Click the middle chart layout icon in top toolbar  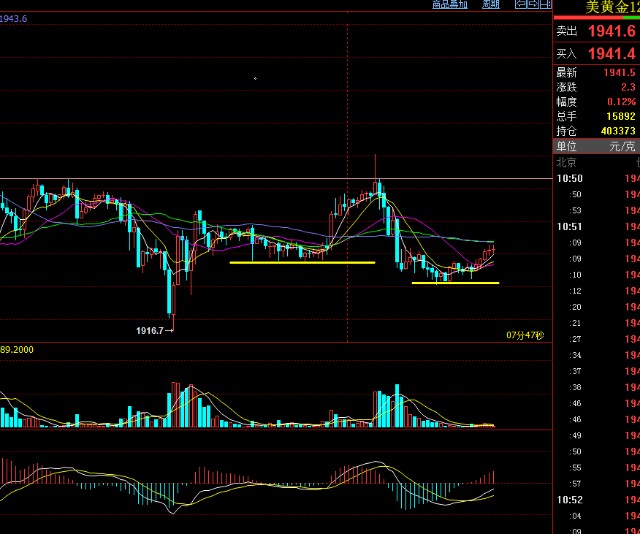532,5
